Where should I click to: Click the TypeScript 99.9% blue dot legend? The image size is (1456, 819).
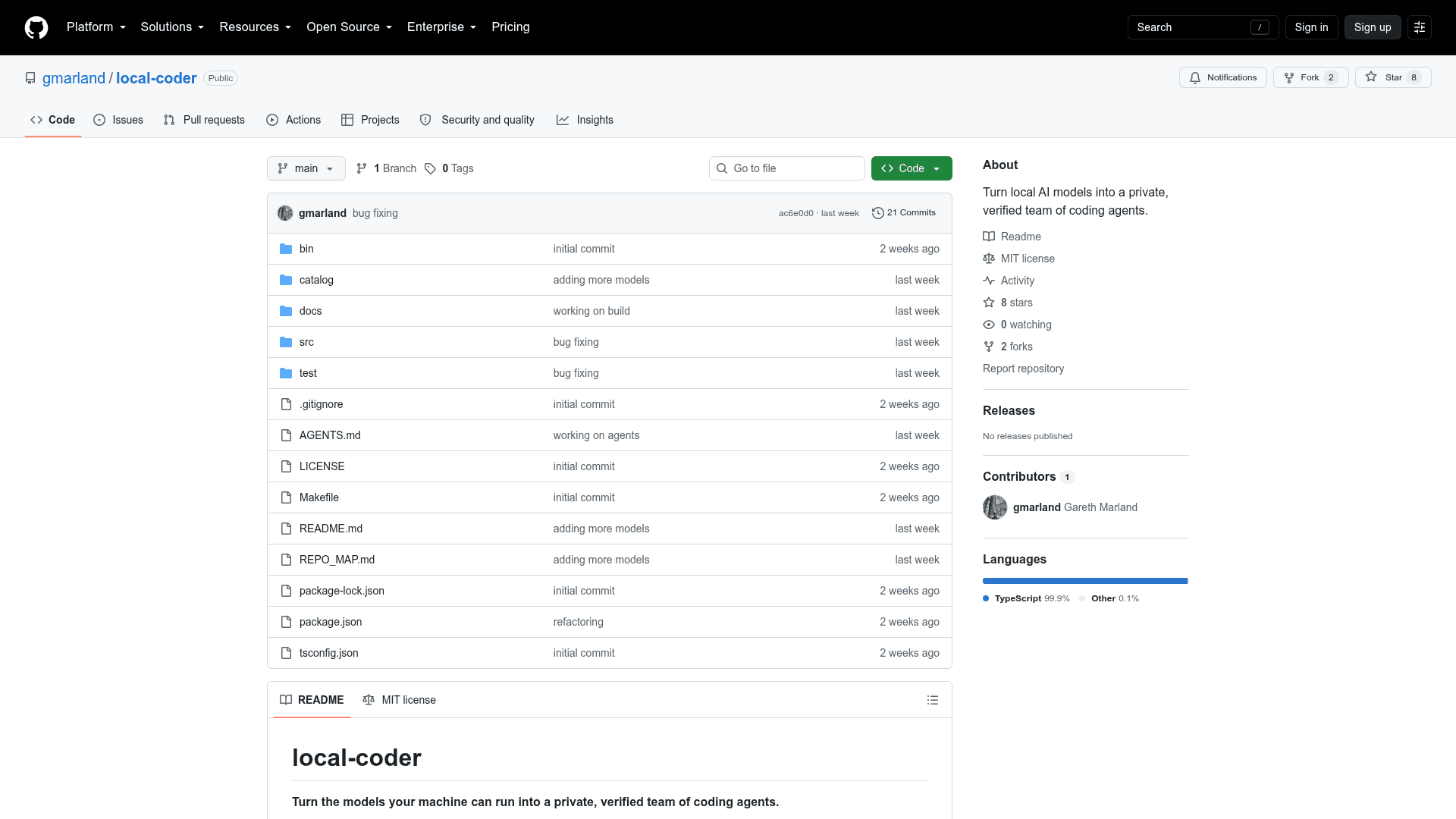click(x=986, y=598)
